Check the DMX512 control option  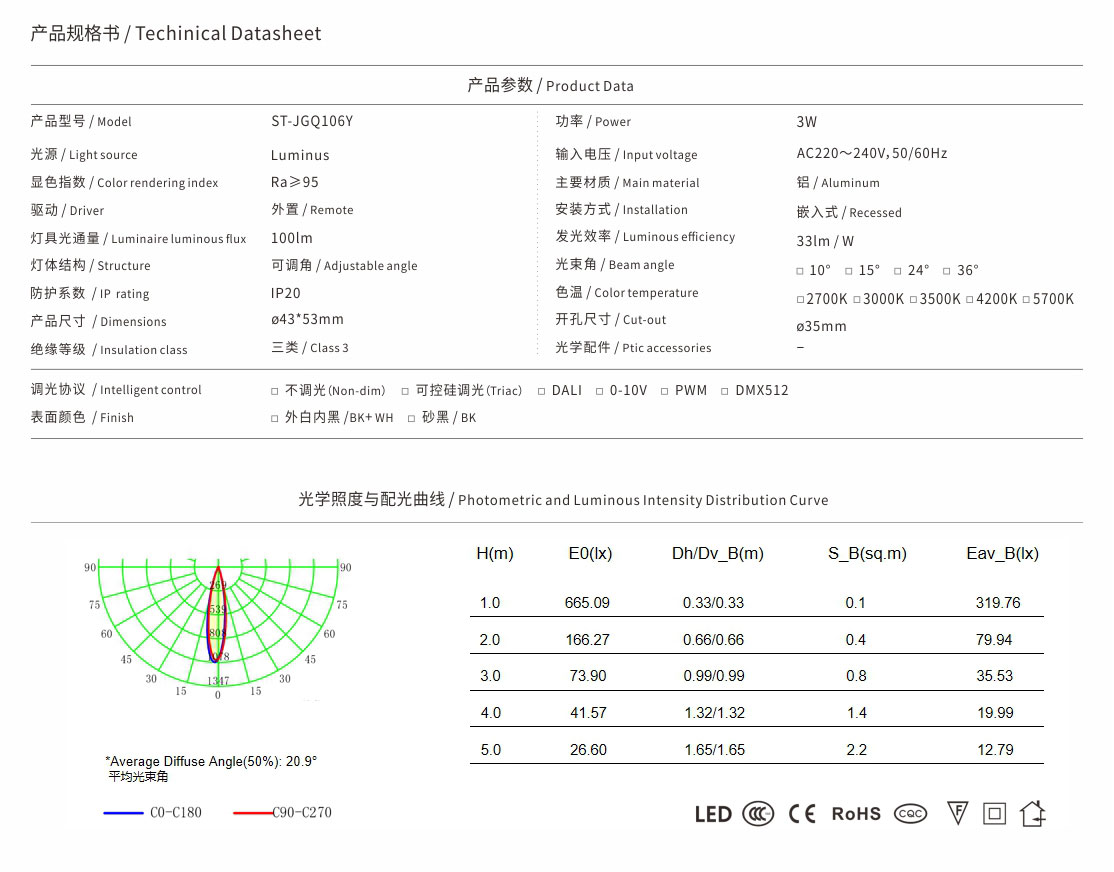pyautogui.click(x=725, y=391)
